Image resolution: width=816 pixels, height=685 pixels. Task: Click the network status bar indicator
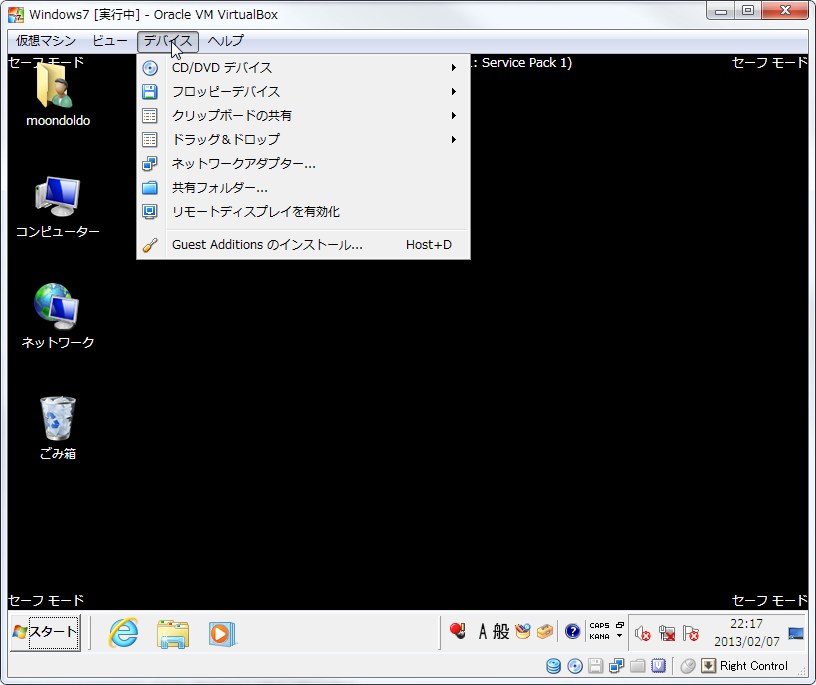coord(617,666)
